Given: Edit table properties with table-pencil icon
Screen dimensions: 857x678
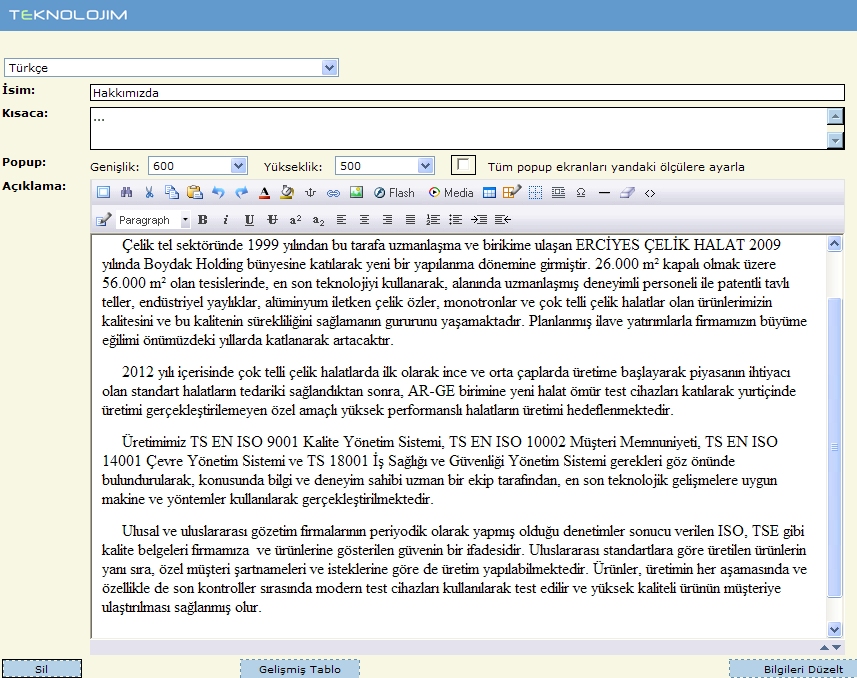Looking at the screenshot, I should pyautogui.click(x=512, y=192).
